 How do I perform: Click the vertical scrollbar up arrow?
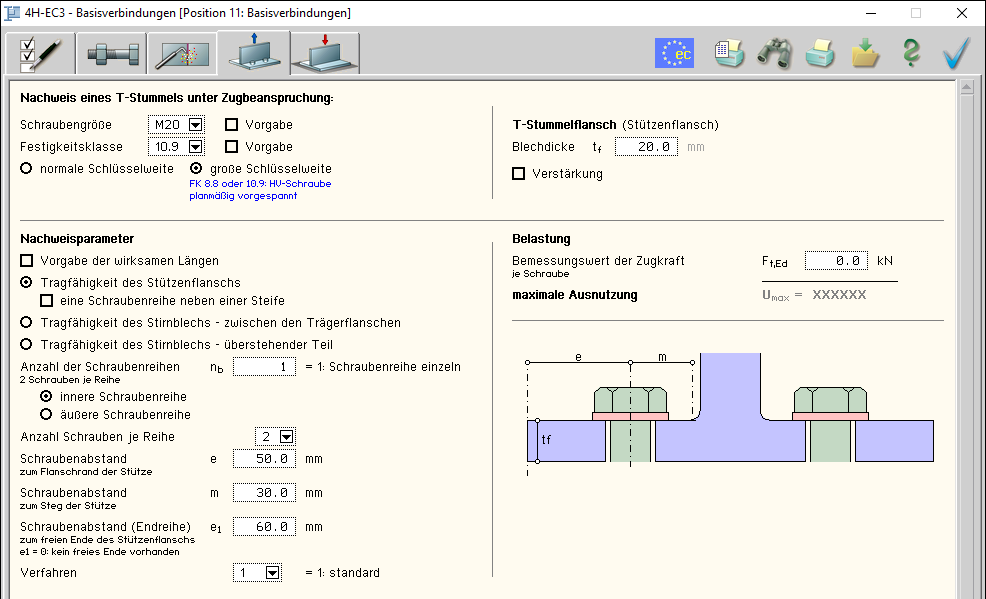click(966, 89)
